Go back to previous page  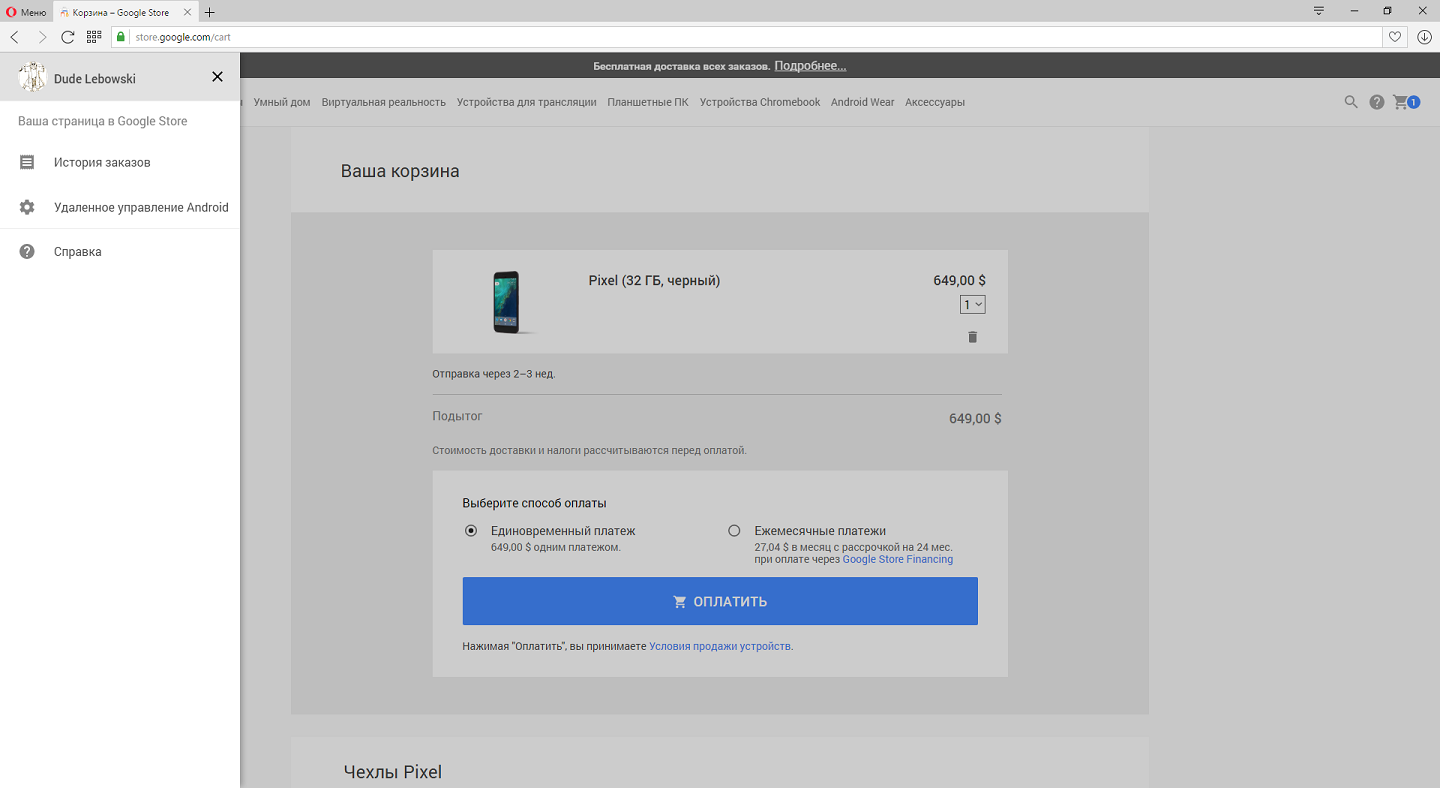click(x=14, y=37)
